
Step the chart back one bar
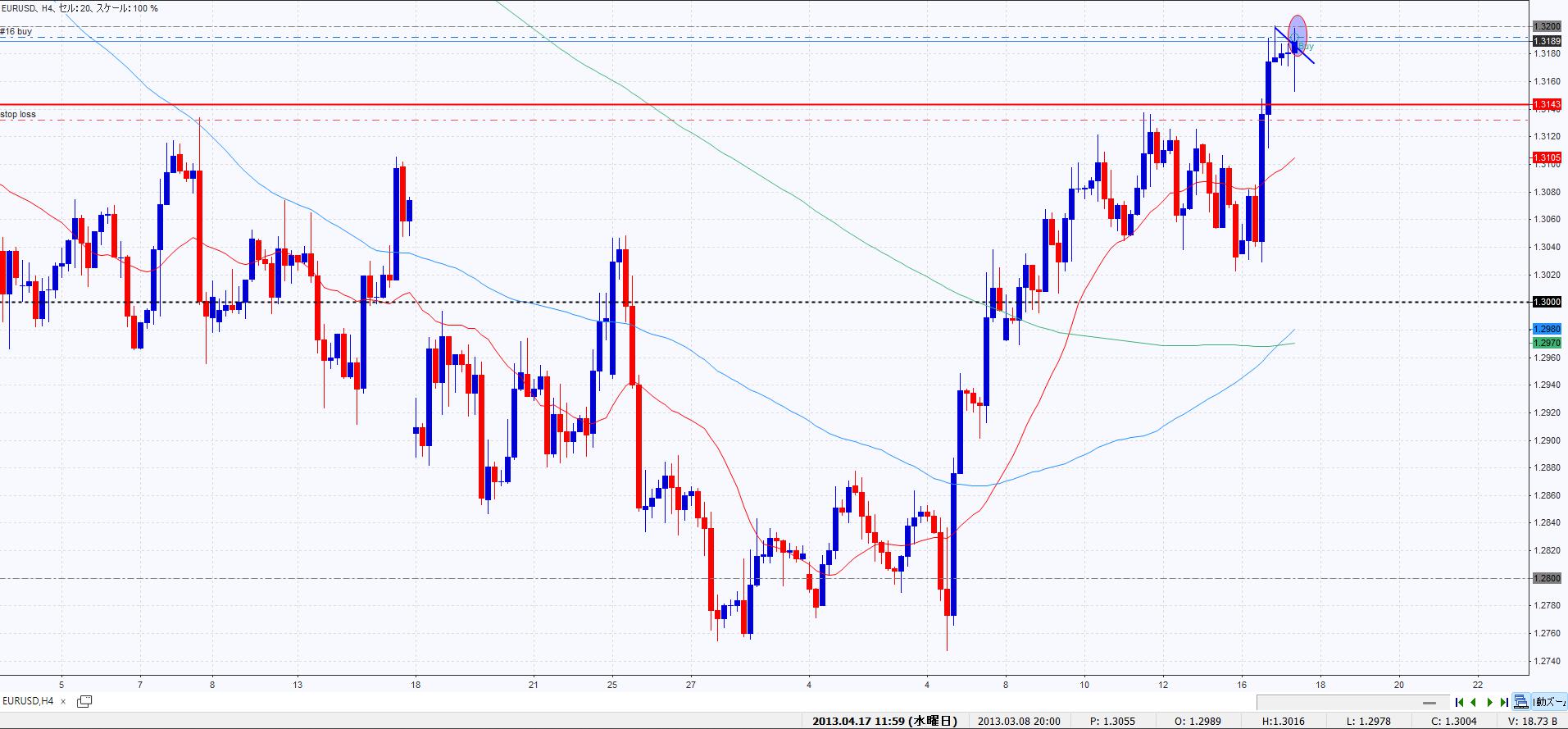(x=1474, y=702)
